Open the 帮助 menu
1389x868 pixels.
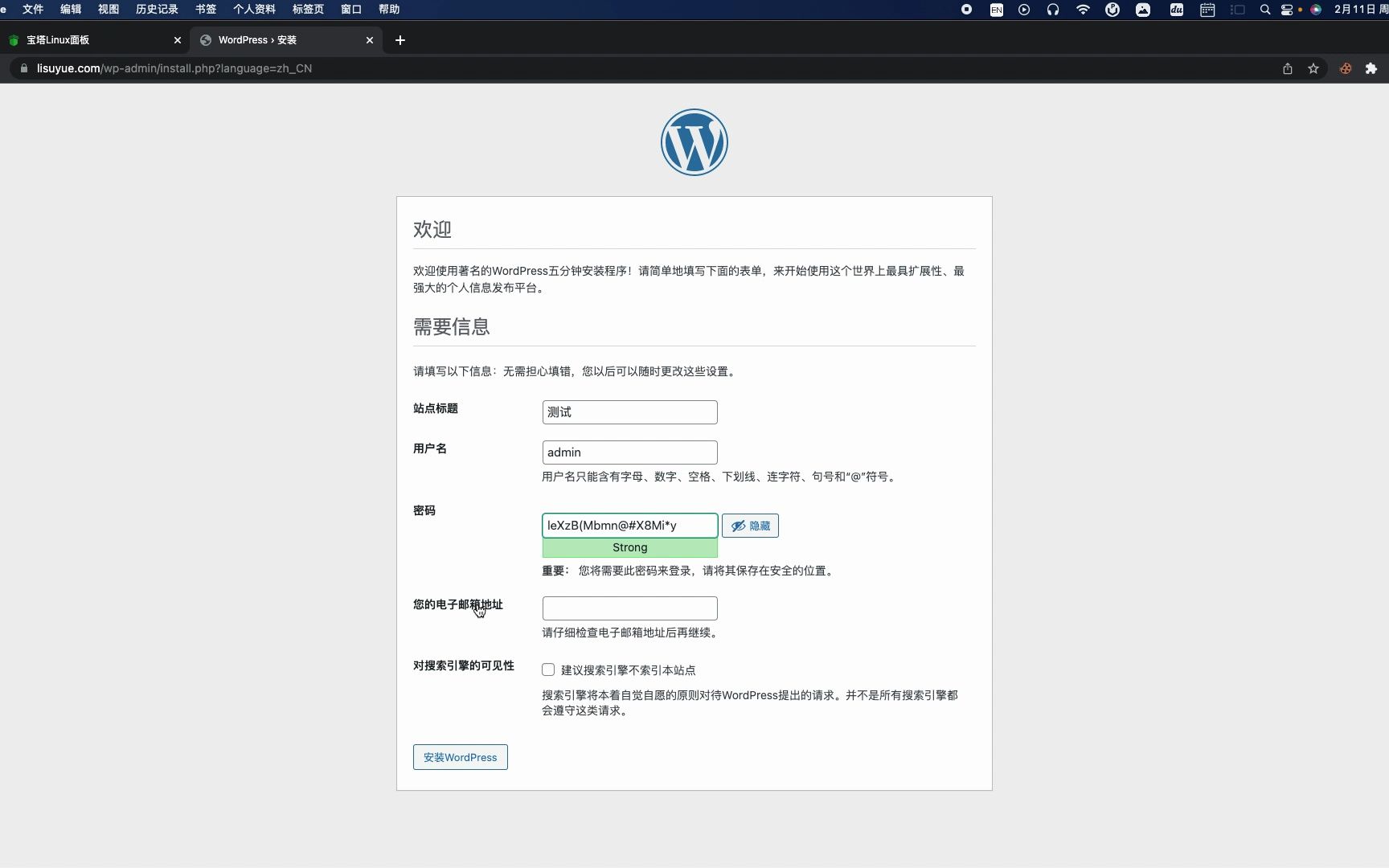pos(389,10)
